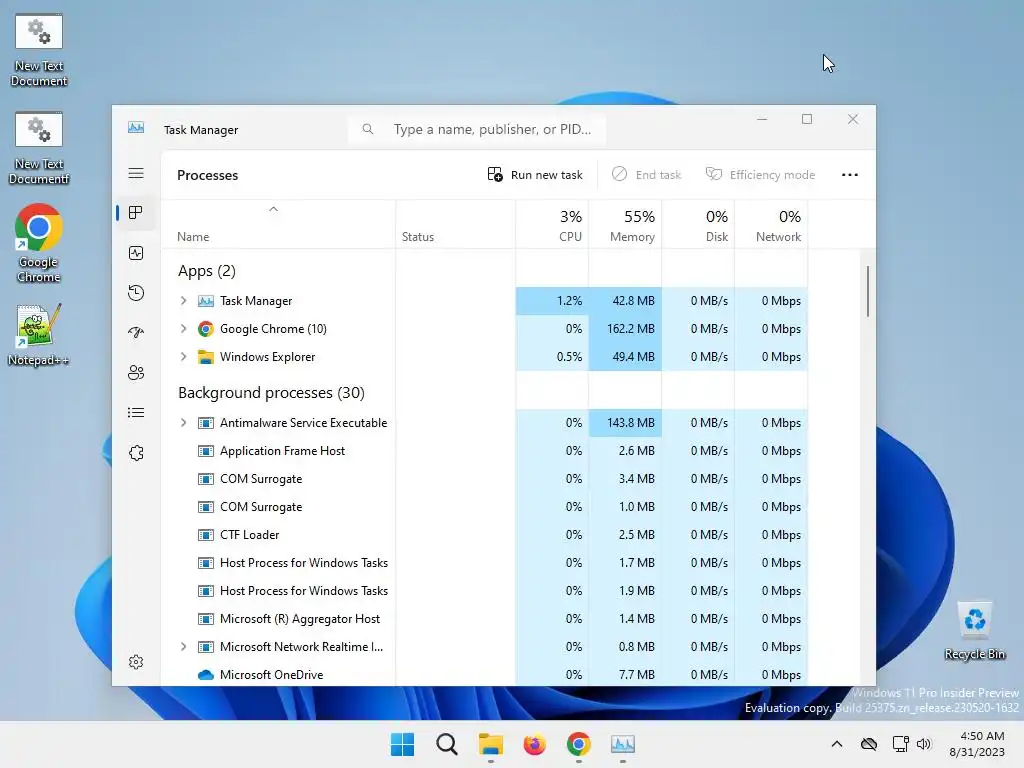
Task: Open Task Manager settings gear
Action: pos(136,662)
